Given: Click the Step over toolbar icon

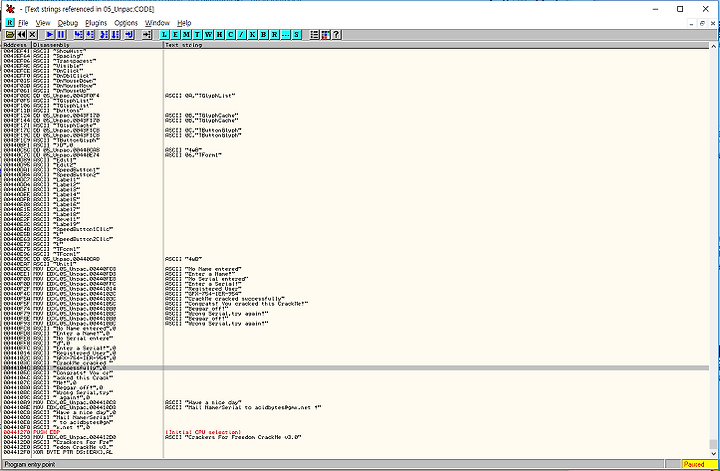Looking at the screenshot, I should click(90, 34).
